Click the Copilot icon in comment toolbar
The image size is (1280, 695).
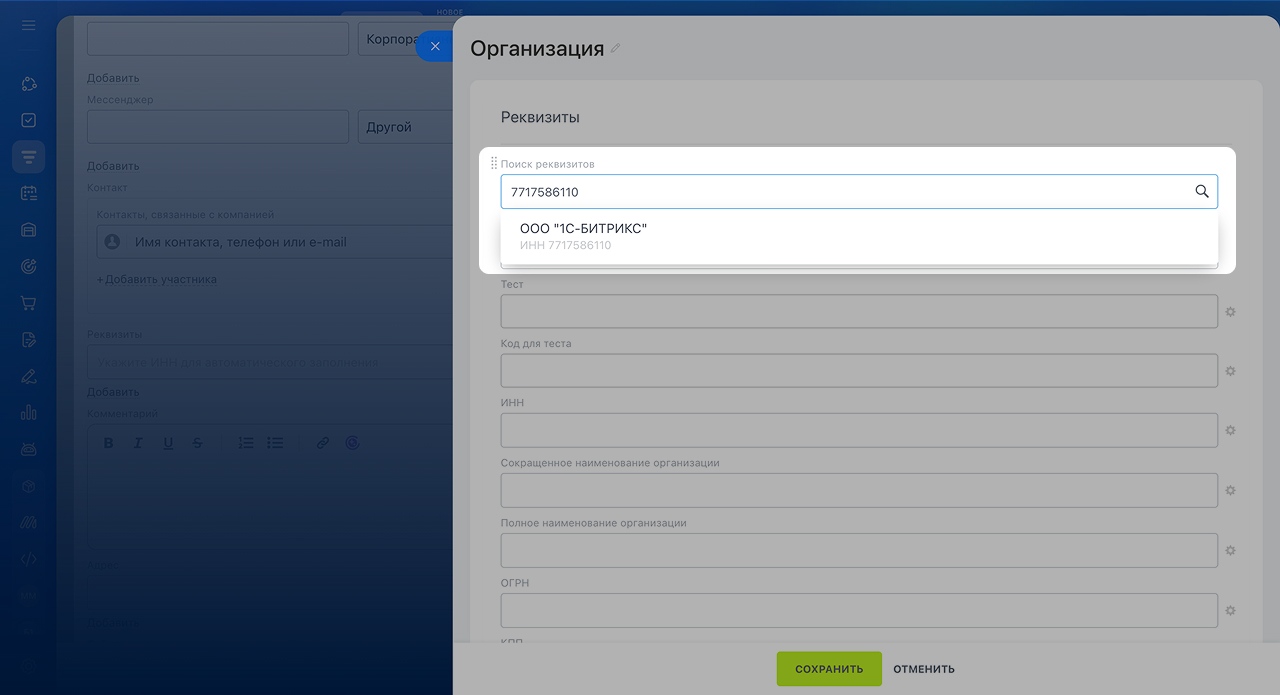point(352,443)
